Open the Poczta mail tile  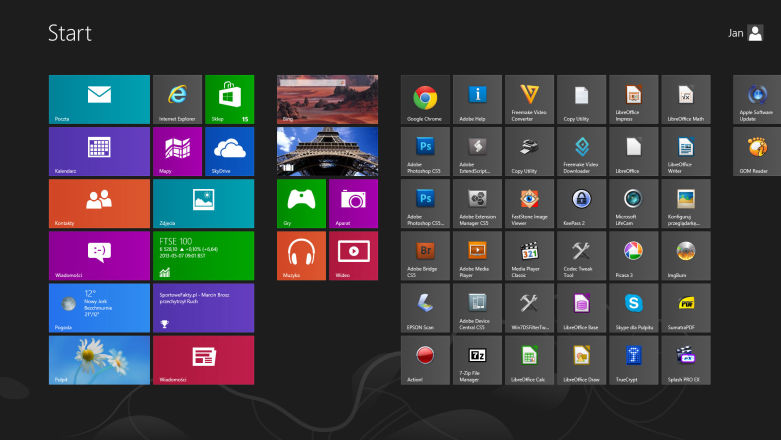point(99,99)
